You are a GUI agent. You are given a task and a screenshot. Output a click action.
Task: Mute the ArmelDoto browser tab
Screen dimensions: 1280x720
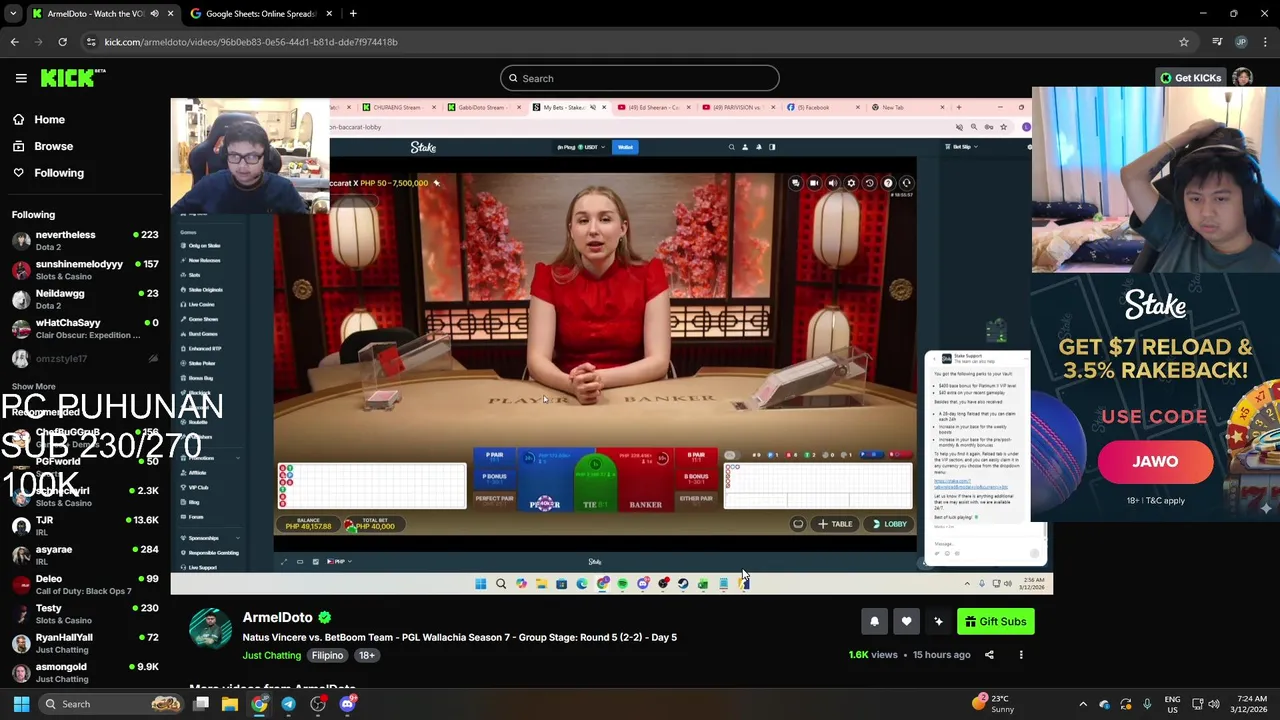pyautogui.click(x=154, y=14)
